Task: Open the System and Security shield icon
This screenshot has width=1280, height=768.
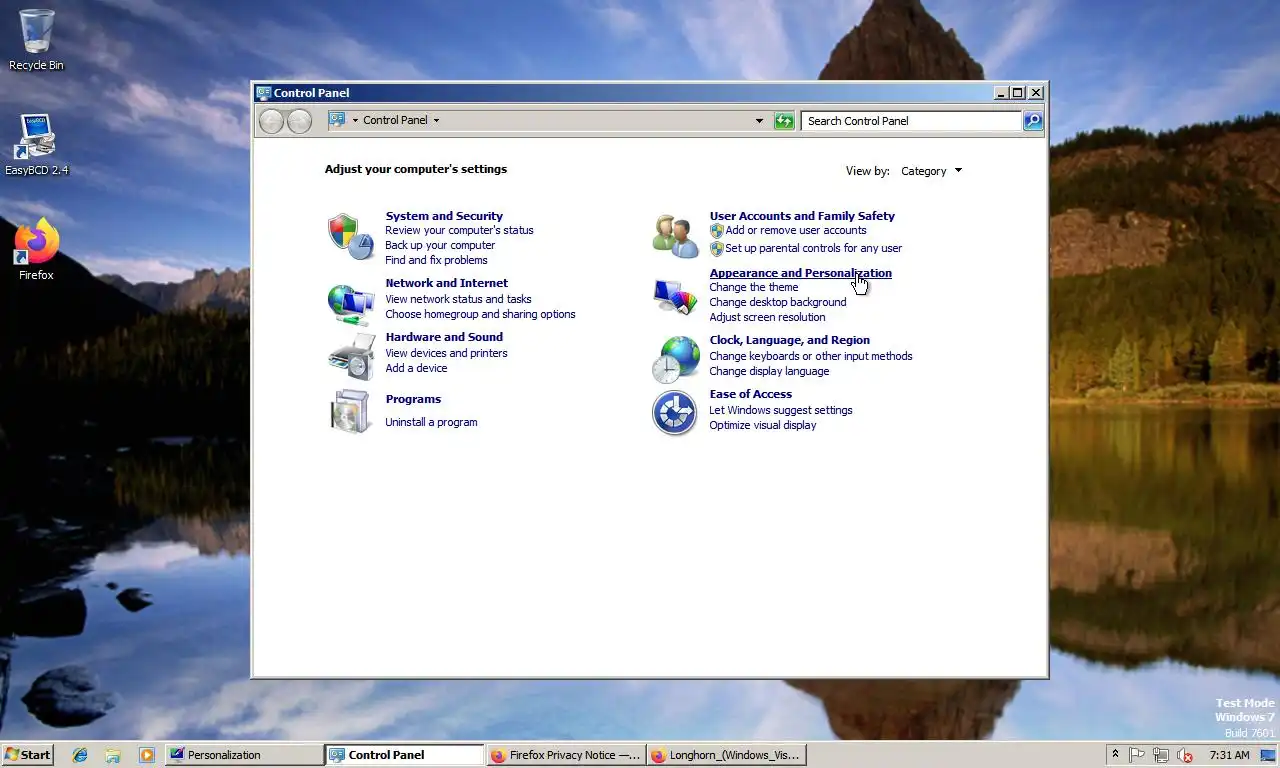Action: (350, 236)
